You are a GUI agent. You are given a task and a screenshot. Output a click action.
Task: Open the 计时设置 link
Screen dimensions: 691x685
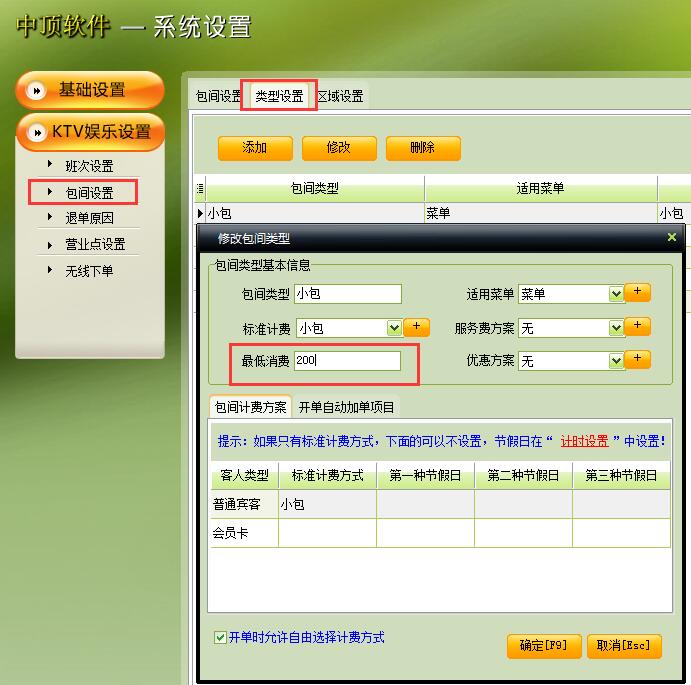tap(584, 441)
